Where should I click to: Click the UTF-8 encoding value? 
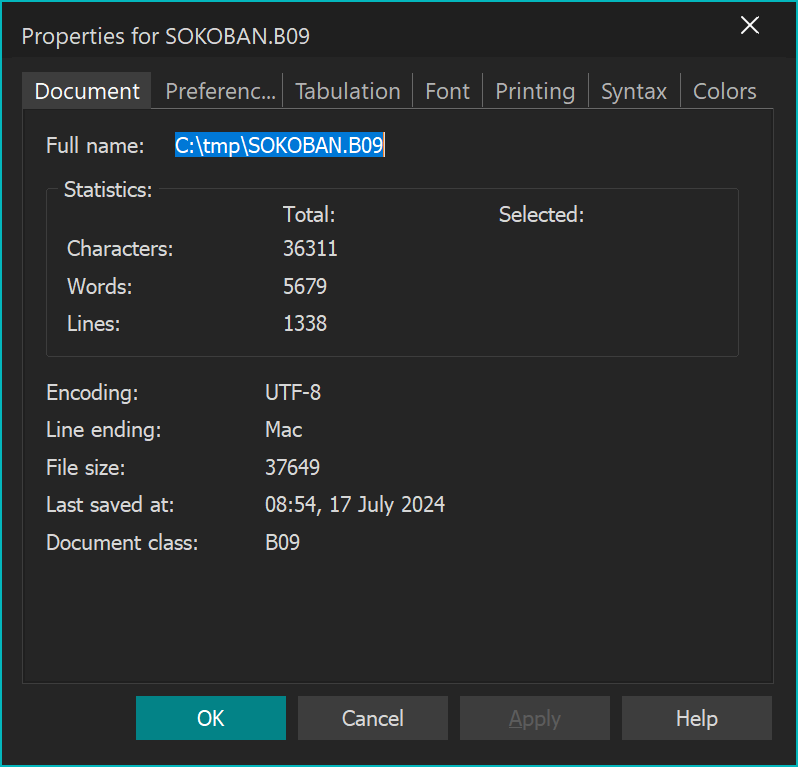(293, 393)
